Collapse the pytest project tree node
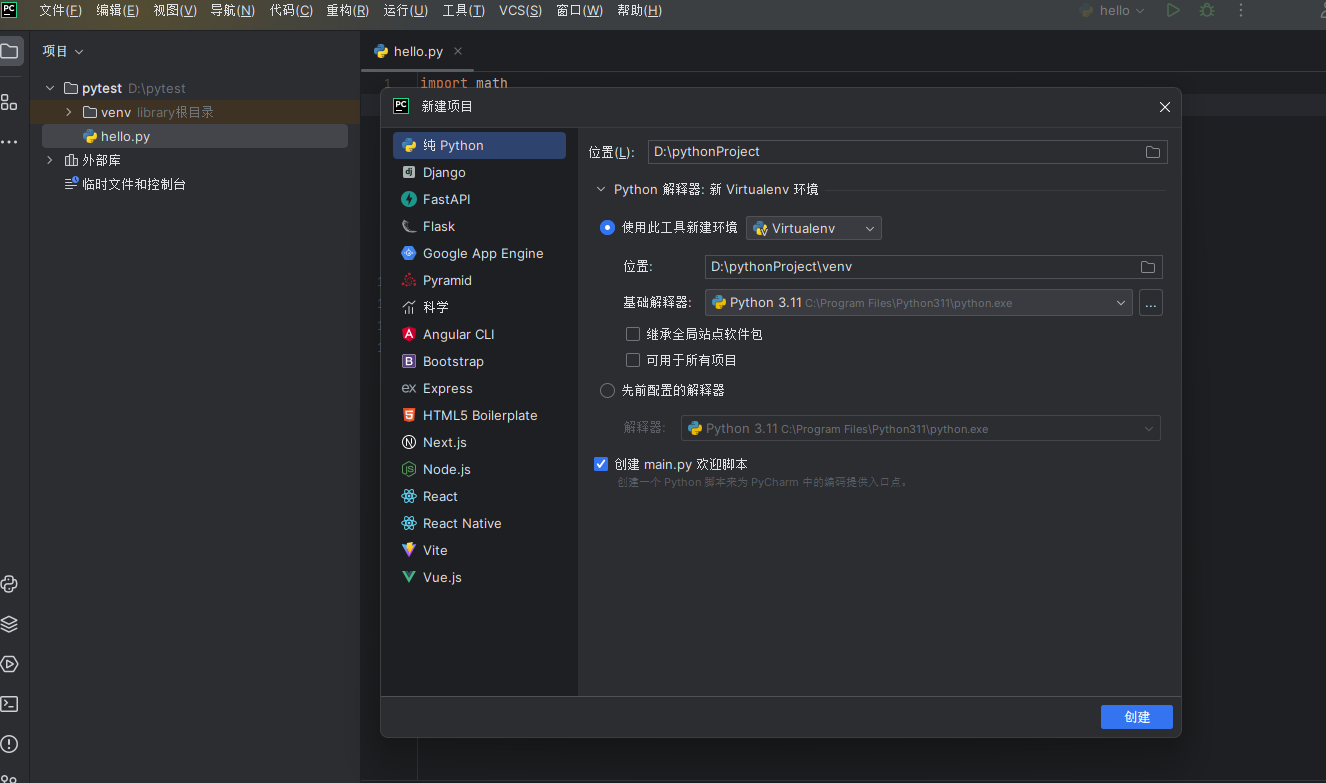 click(x=50, y=88)
